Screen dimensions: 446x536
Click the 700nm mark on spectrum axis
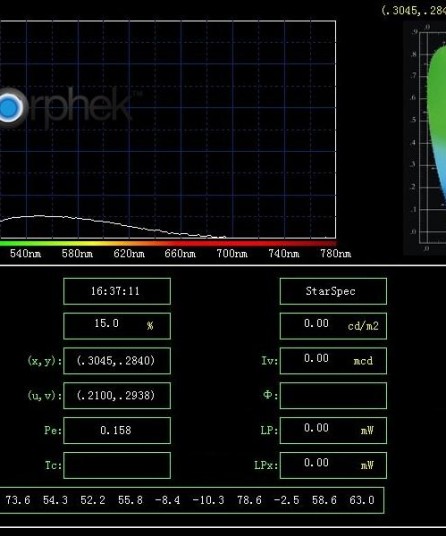pos(232,254)
